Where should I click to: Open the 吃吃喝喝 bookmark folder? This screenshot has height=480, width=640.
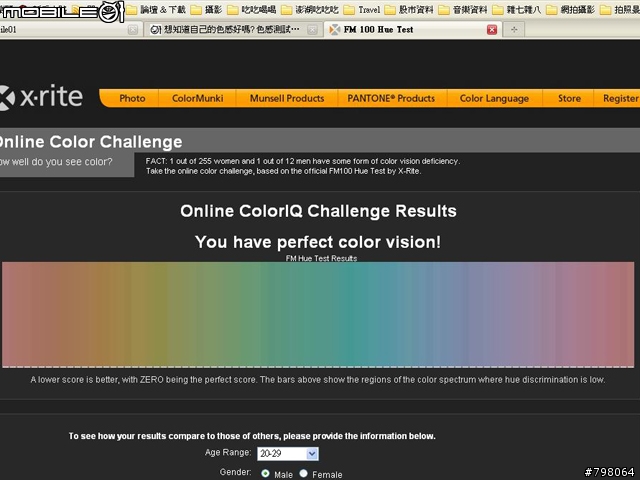pyautogui.click(x=251, y=9)
